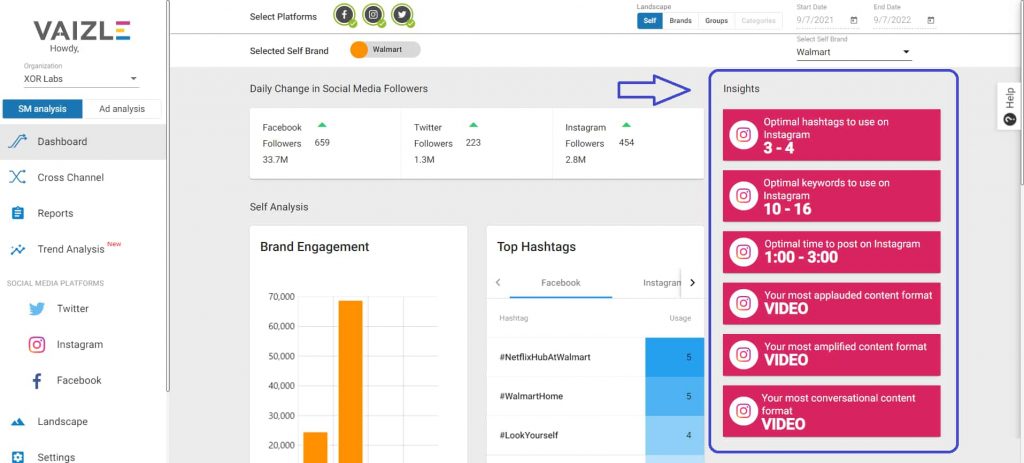Go to next Top Hashtags tab arrow

[692, 283]
